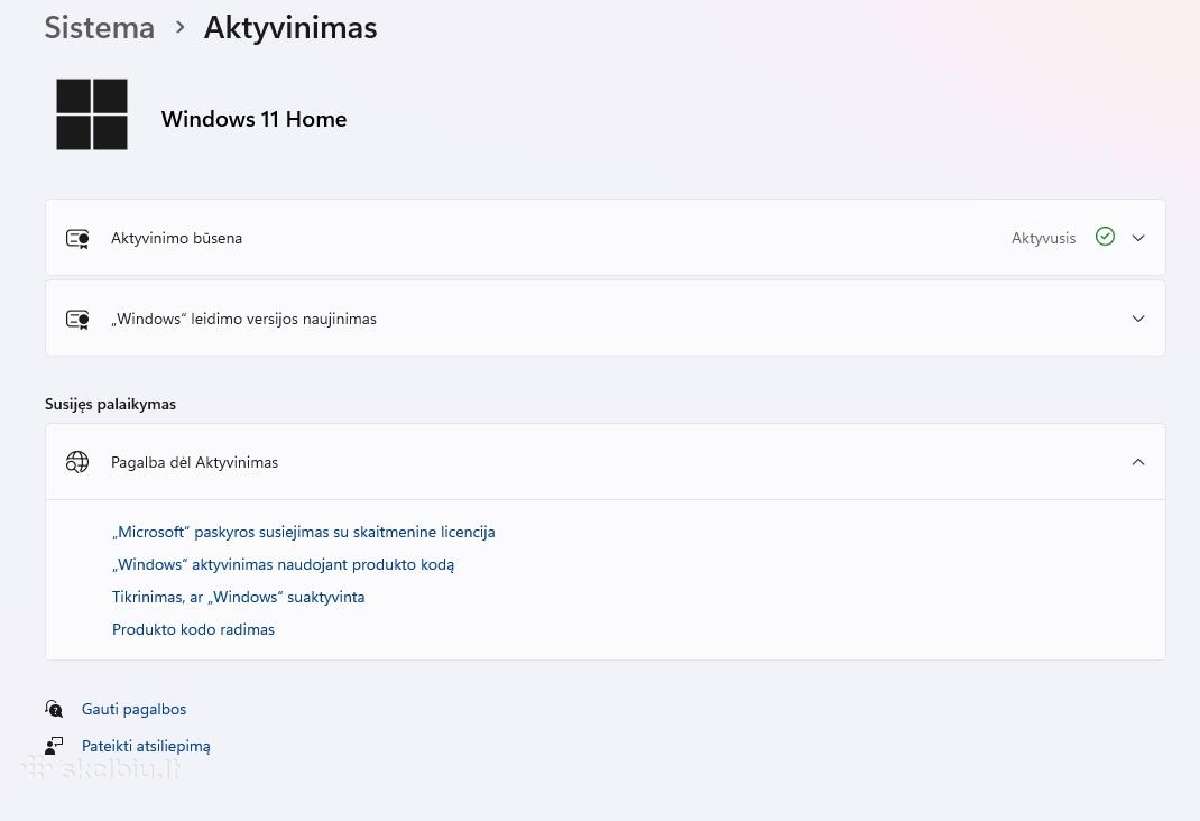
Task: Click the Aktyvinimas breadcrumb title
Action: (291, 28)
